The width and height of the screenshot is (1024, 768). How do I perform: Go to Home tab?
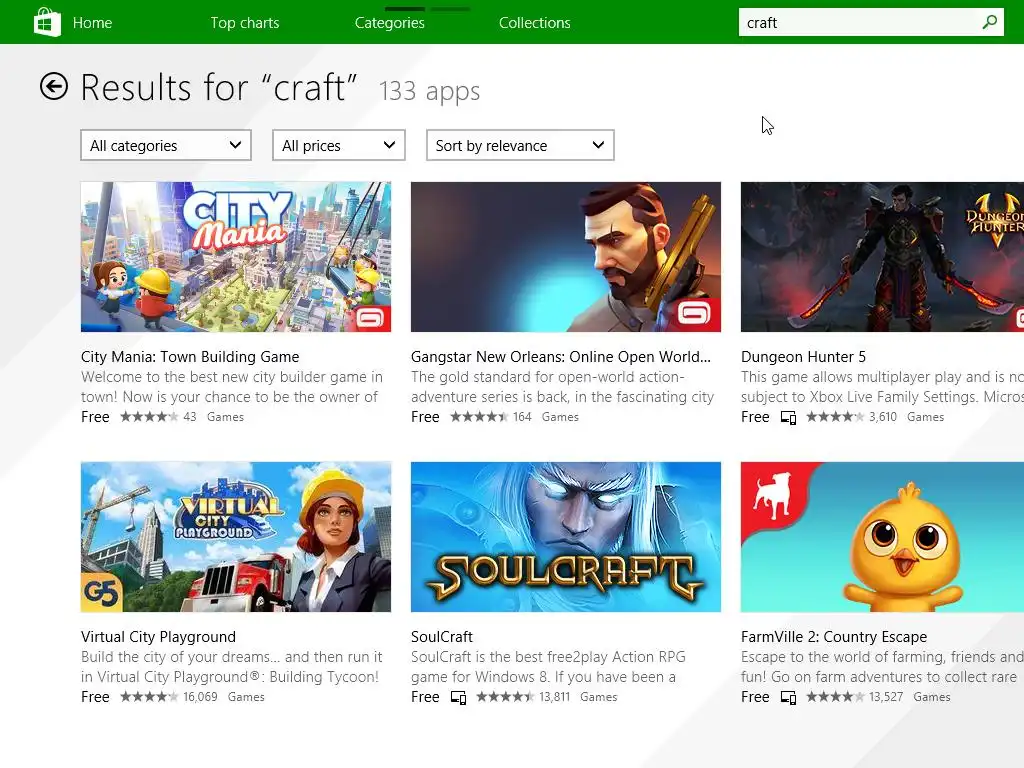pos(92,23)
